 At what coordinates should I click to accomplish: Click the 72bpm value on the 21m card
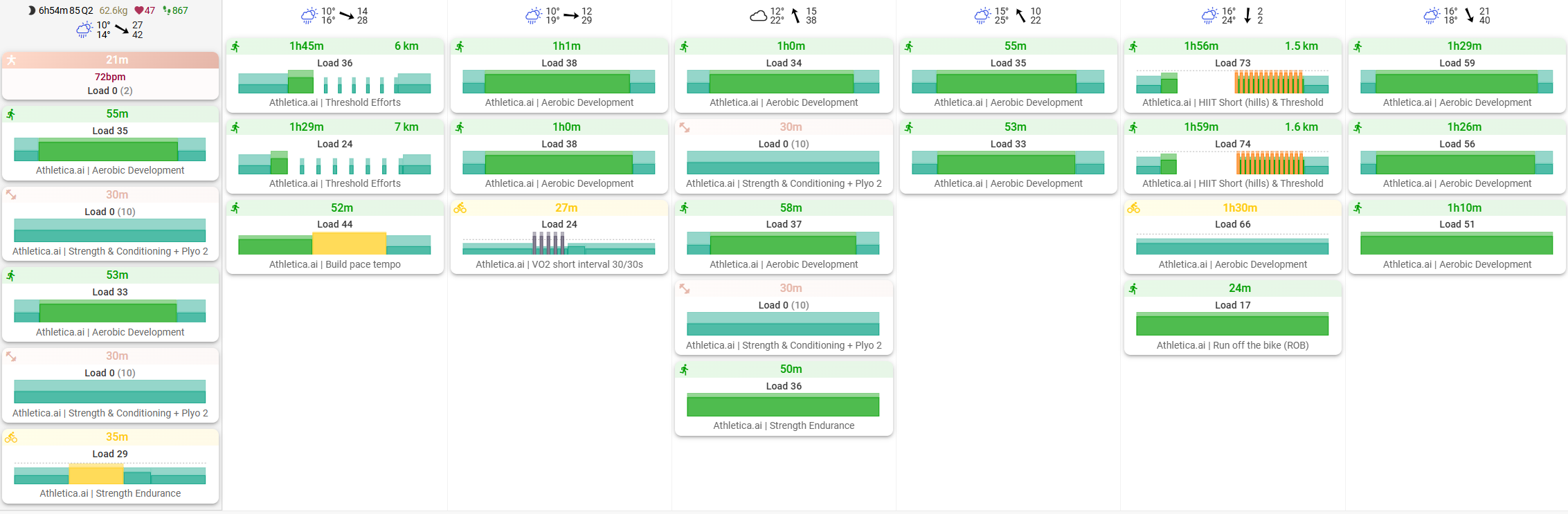[x=110, y=77]
